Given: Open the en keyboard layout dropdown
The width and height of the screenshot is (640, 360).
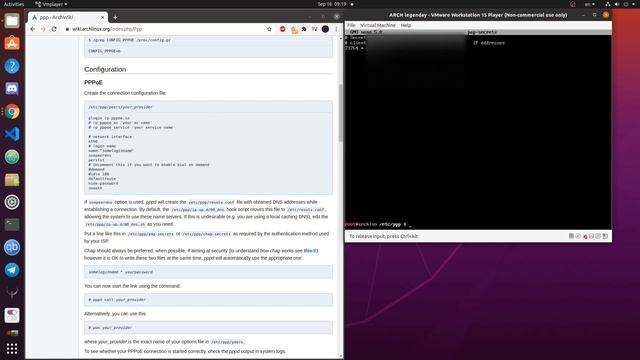Looking at the screenshot, I should pyautogui.click(x=589, y=4).
